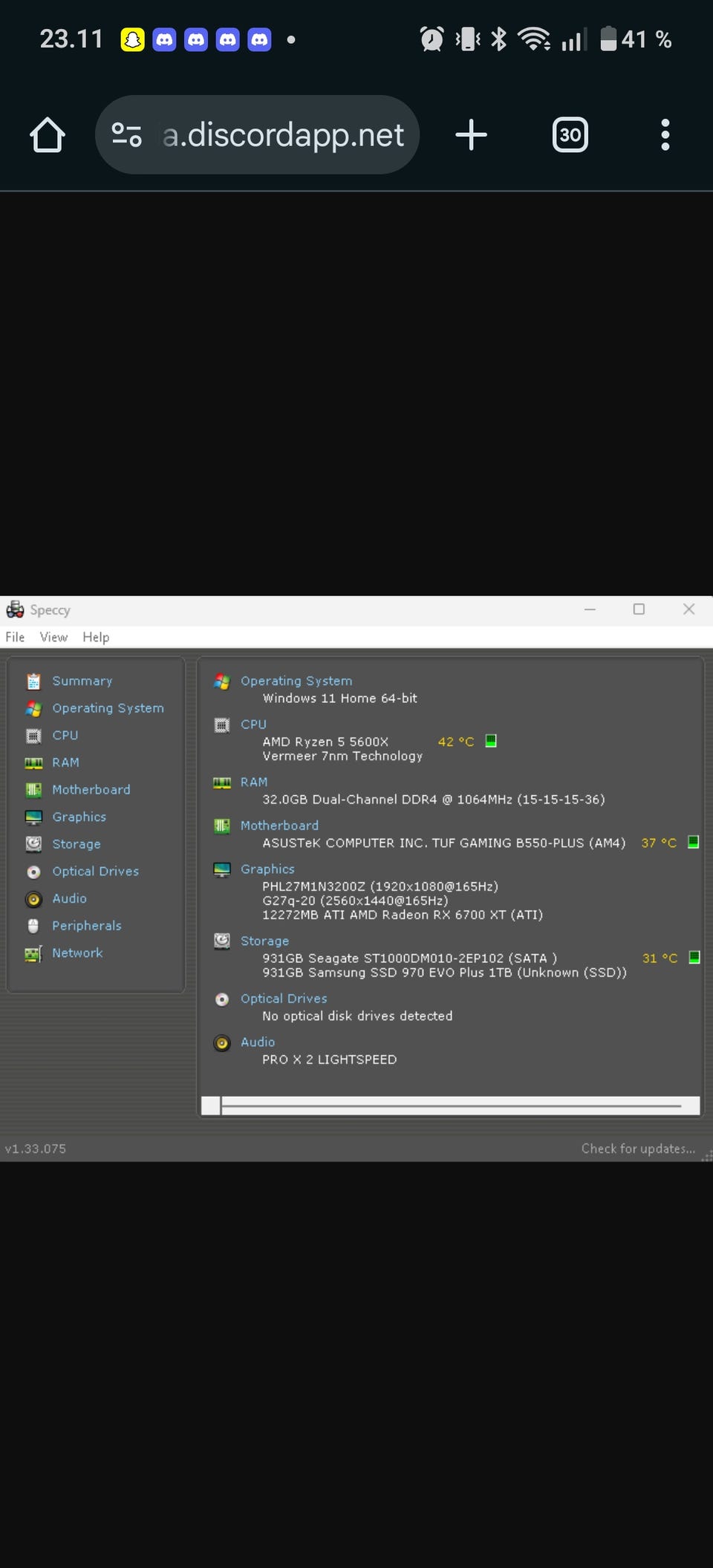Click the Storage heading link in summary
Screen dimensions: 713x1568
(264, 941)
